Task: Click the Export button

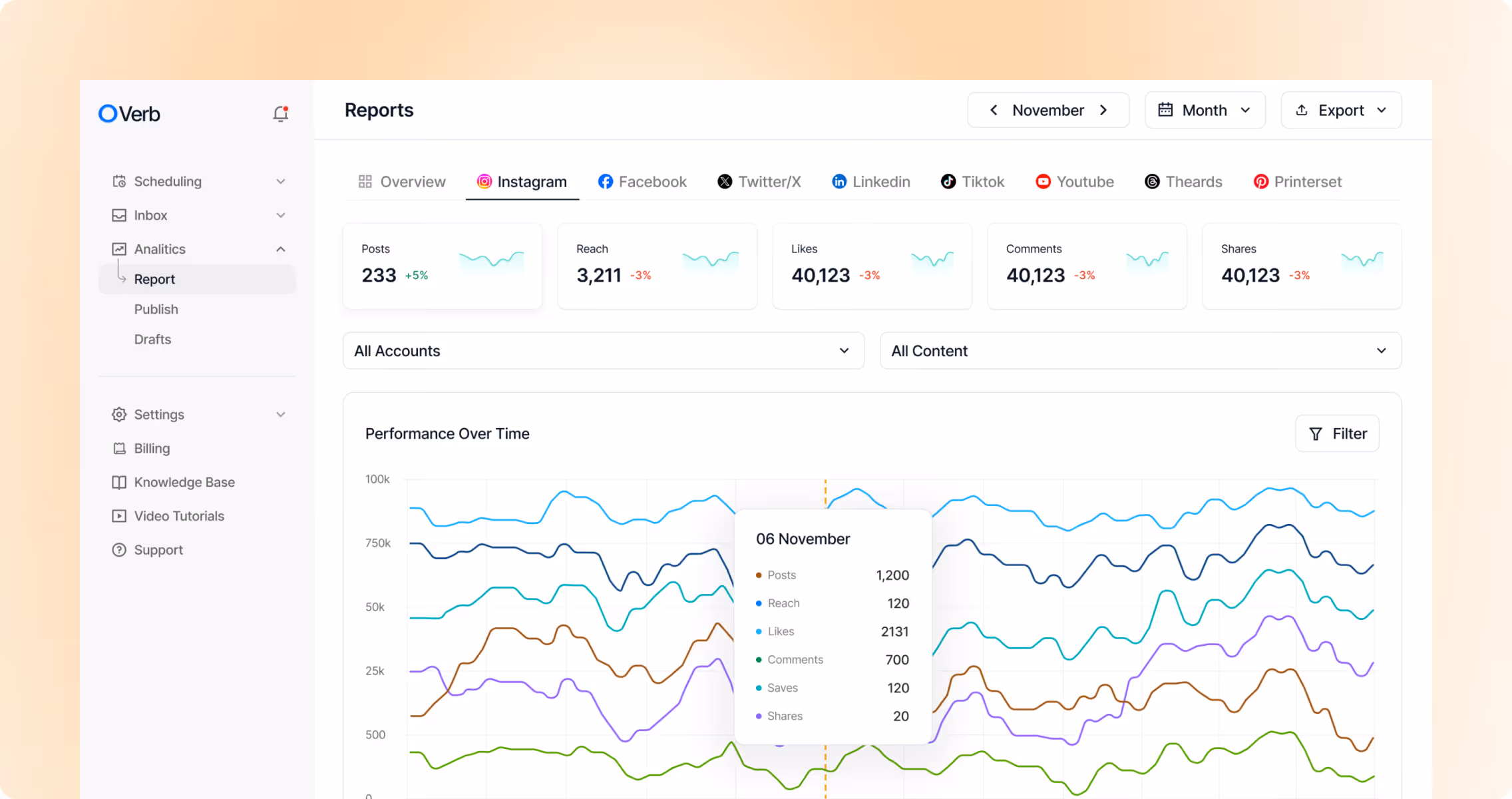Action: (x=1341, y=110)
